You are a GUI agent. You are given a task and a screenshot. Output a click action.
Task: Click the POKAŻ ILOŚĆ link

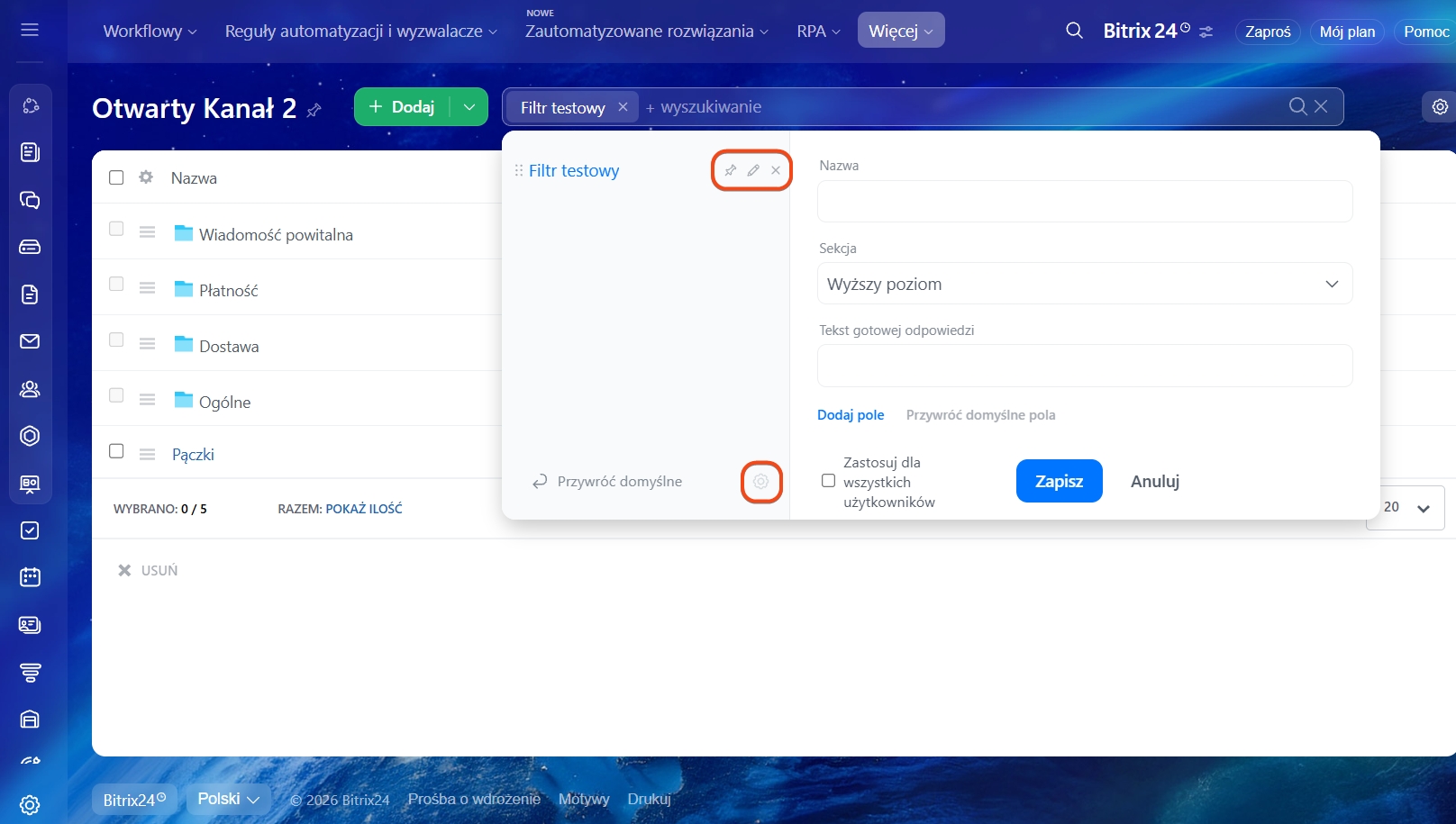click(x=364, y=509)
